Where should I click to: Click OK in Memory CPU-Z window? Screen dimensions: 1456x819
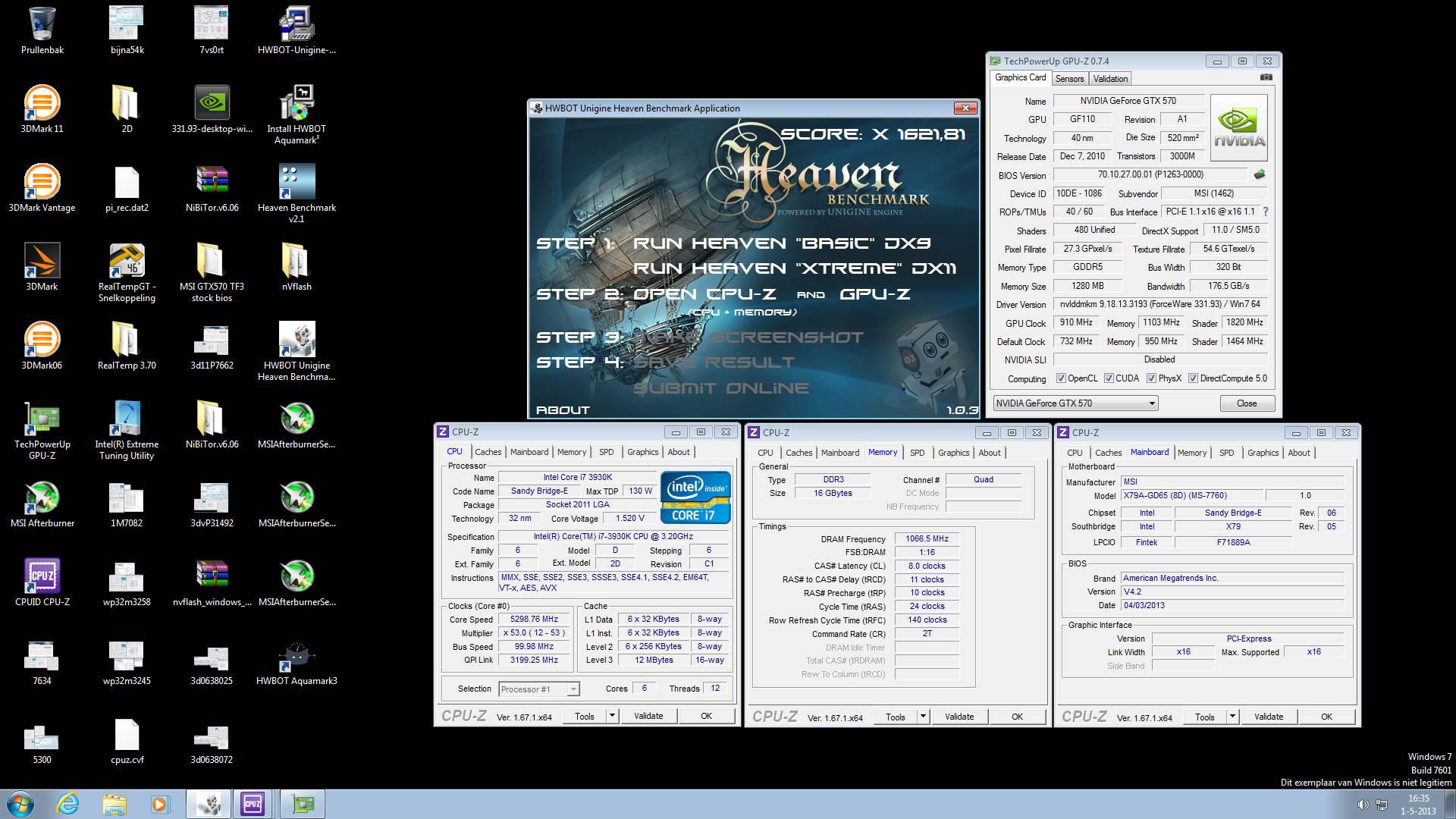pos(1018,717)
